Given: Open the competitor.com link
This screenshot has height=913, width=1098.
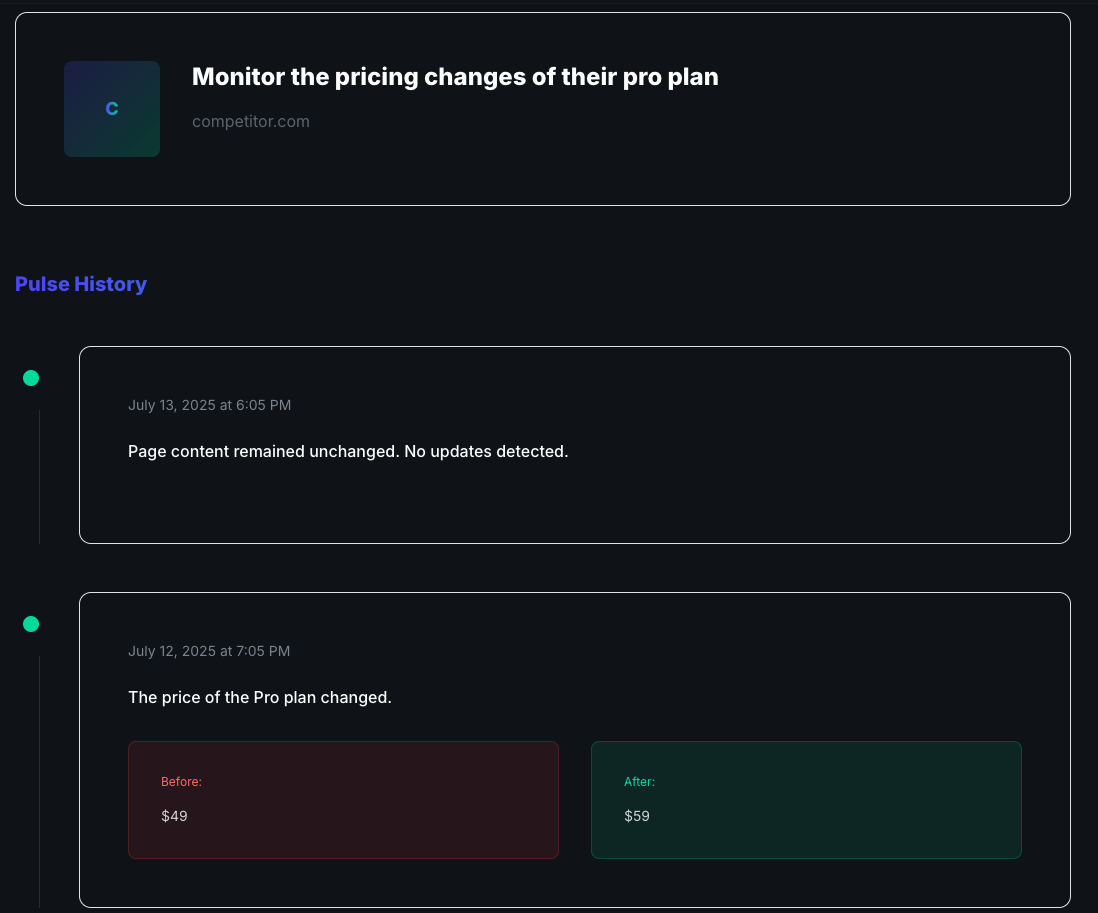Looking at the screenshot, I should pos(251,121).
